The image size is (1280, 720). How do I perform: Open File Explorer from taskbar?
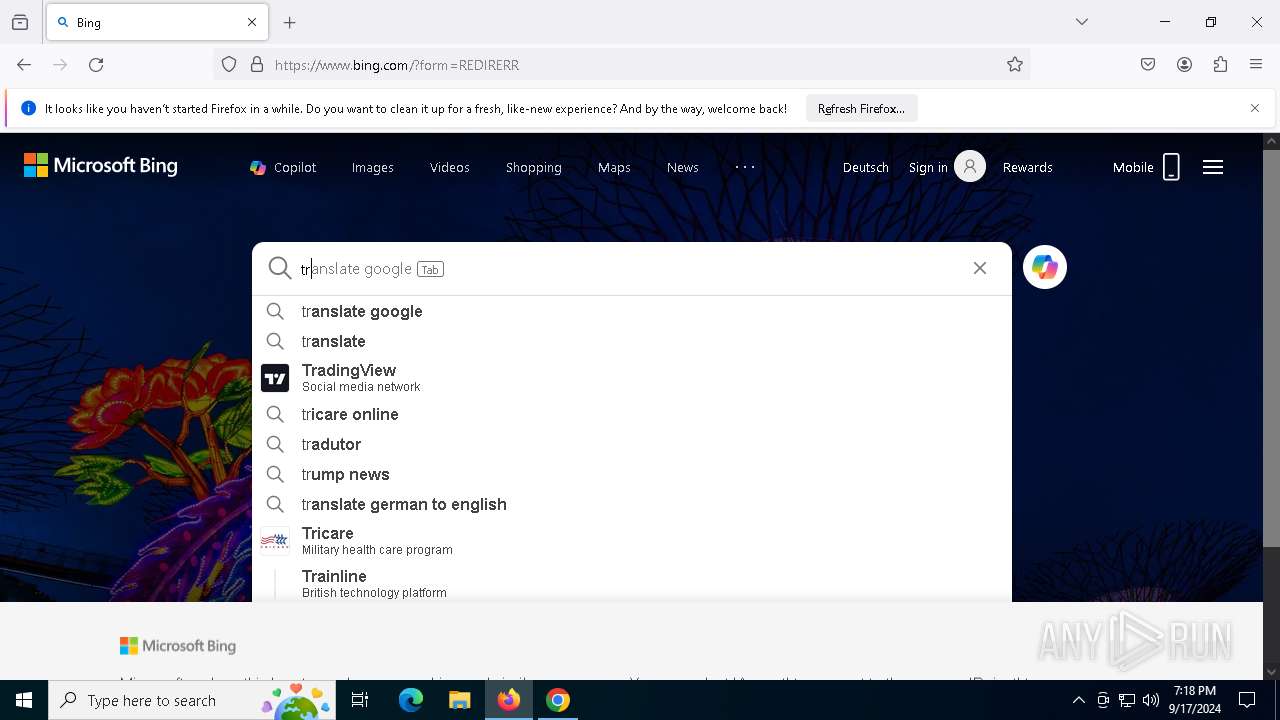(459, 700)
